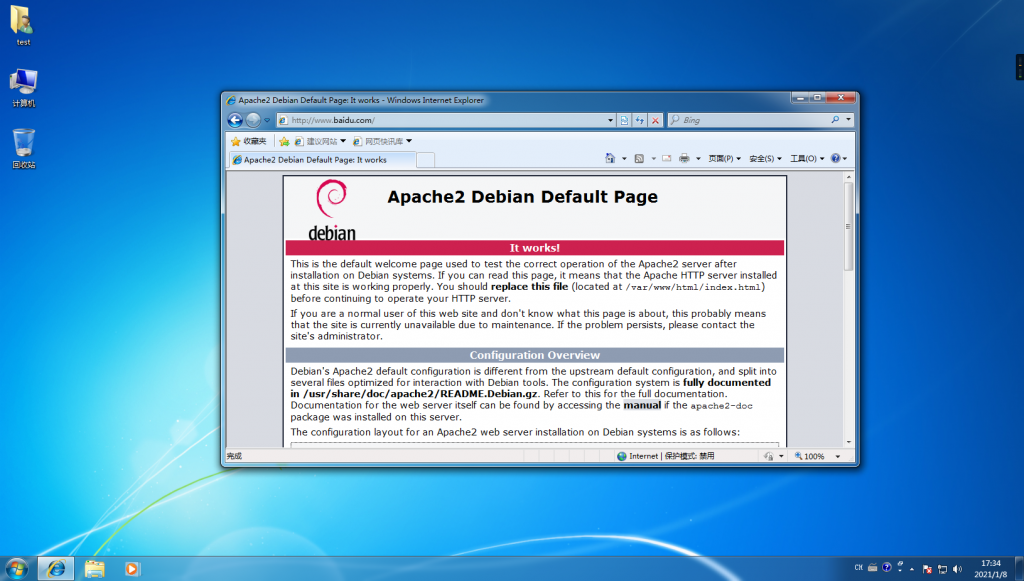The width and height of the screenshot is (1024, 581).
Task: Click the '完成' done status text
Action: tap(234, 456)
